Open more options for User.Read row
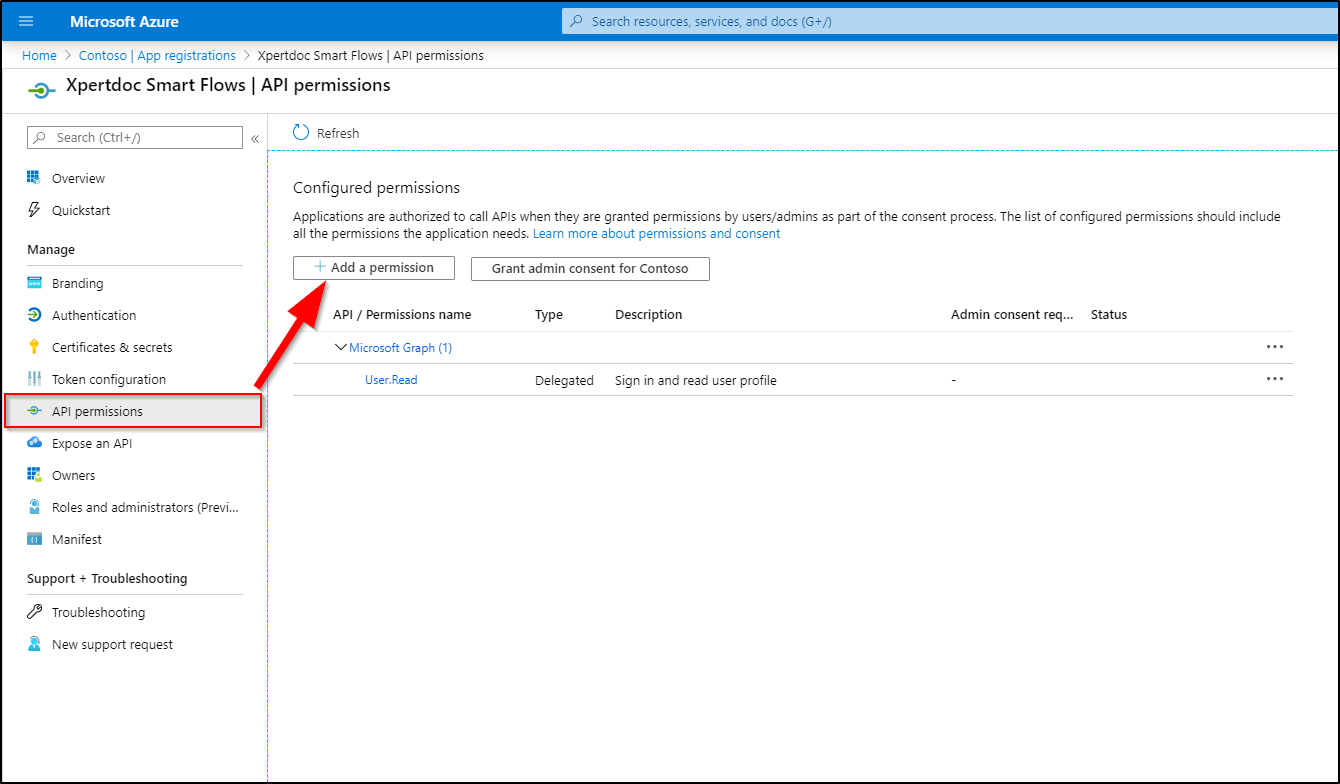 coord(1274,379)
